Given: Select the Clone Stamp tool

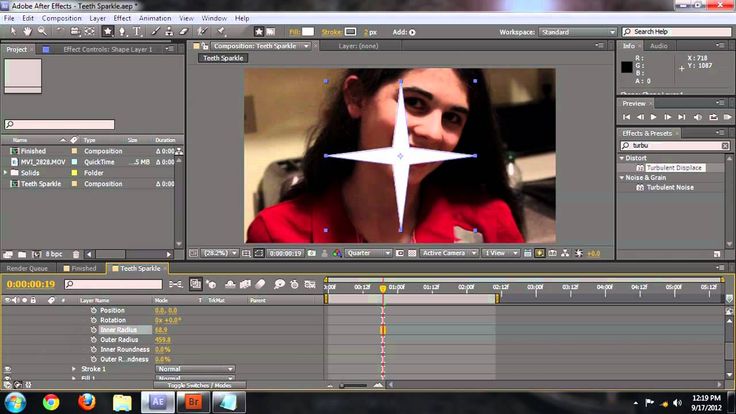Looking at the screenshot, I should [x=169, y=31].
